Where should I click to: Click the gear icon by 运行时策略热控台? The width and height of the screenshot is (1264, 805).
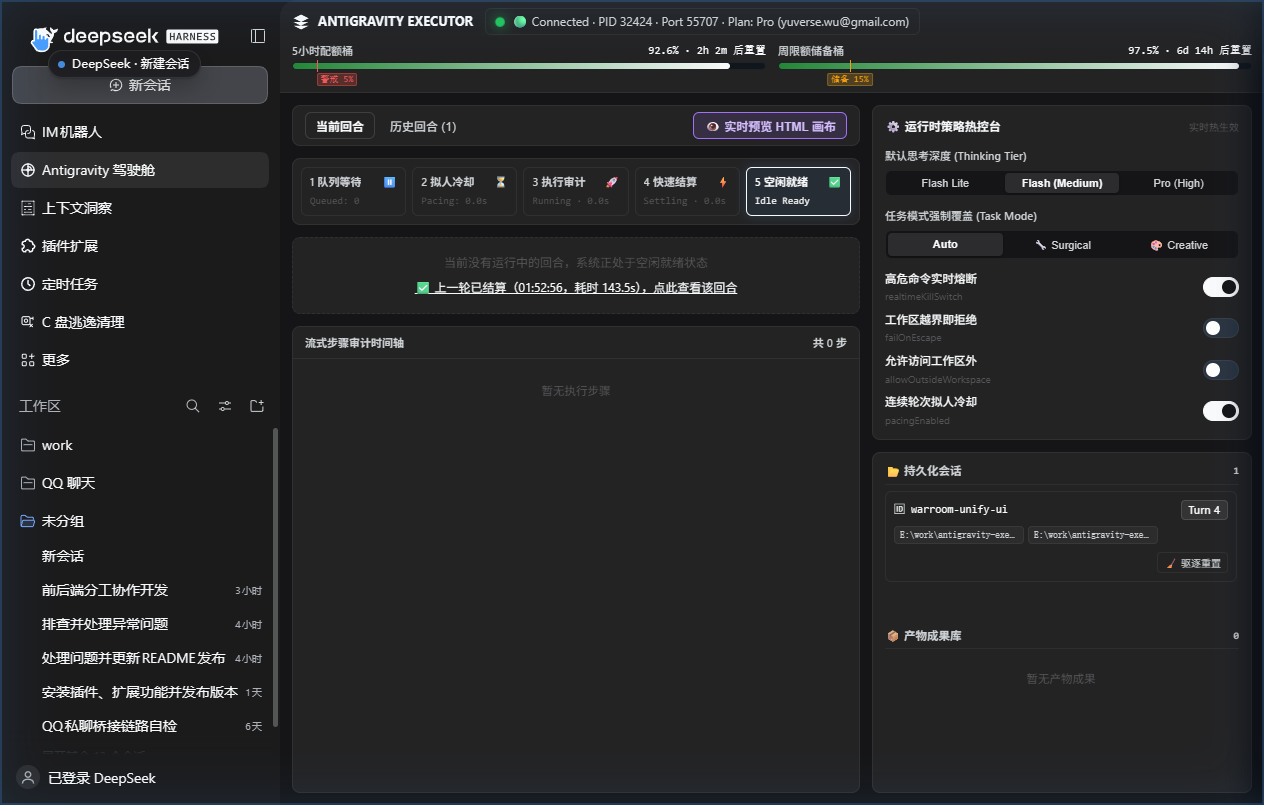pyautogui.click(x=893, y=127)
